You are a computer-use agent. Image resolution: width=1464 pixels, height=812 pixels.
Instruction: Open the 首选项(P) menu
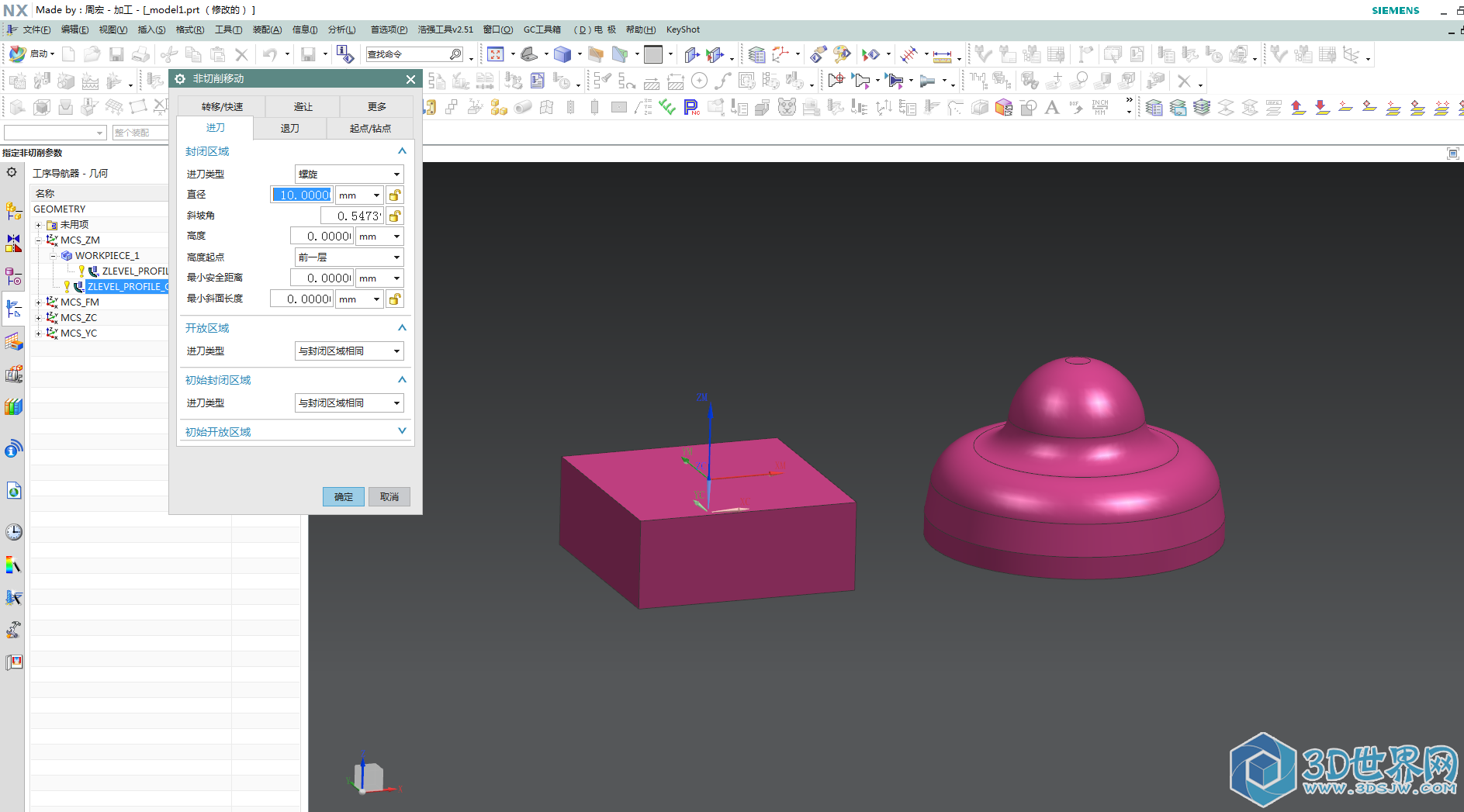coord(389,29)
